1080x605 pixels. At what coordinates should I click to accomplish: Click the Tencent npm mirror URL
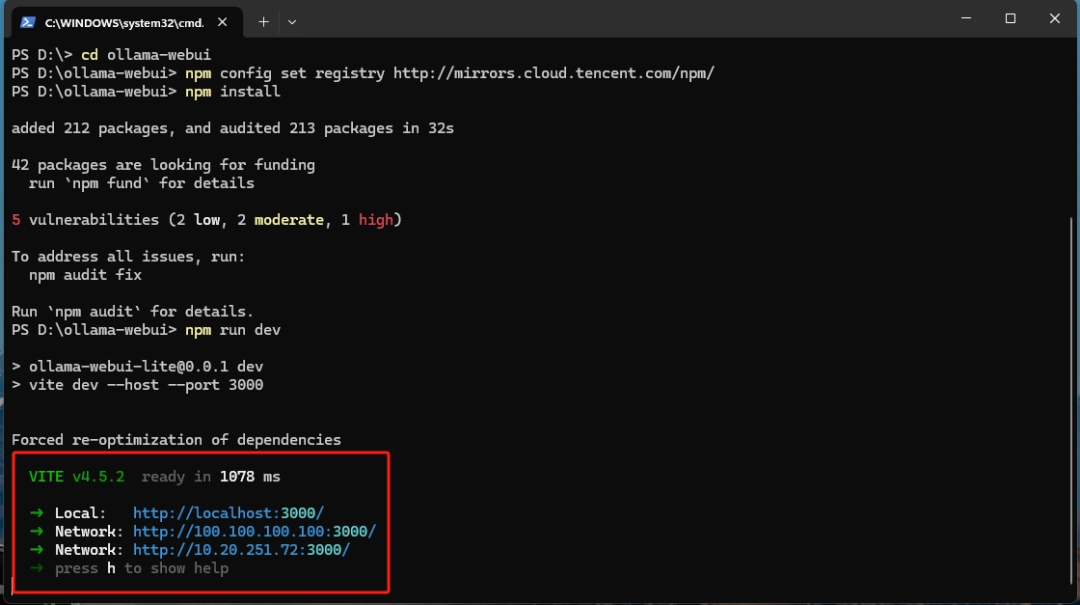click(x=554, y=73)
